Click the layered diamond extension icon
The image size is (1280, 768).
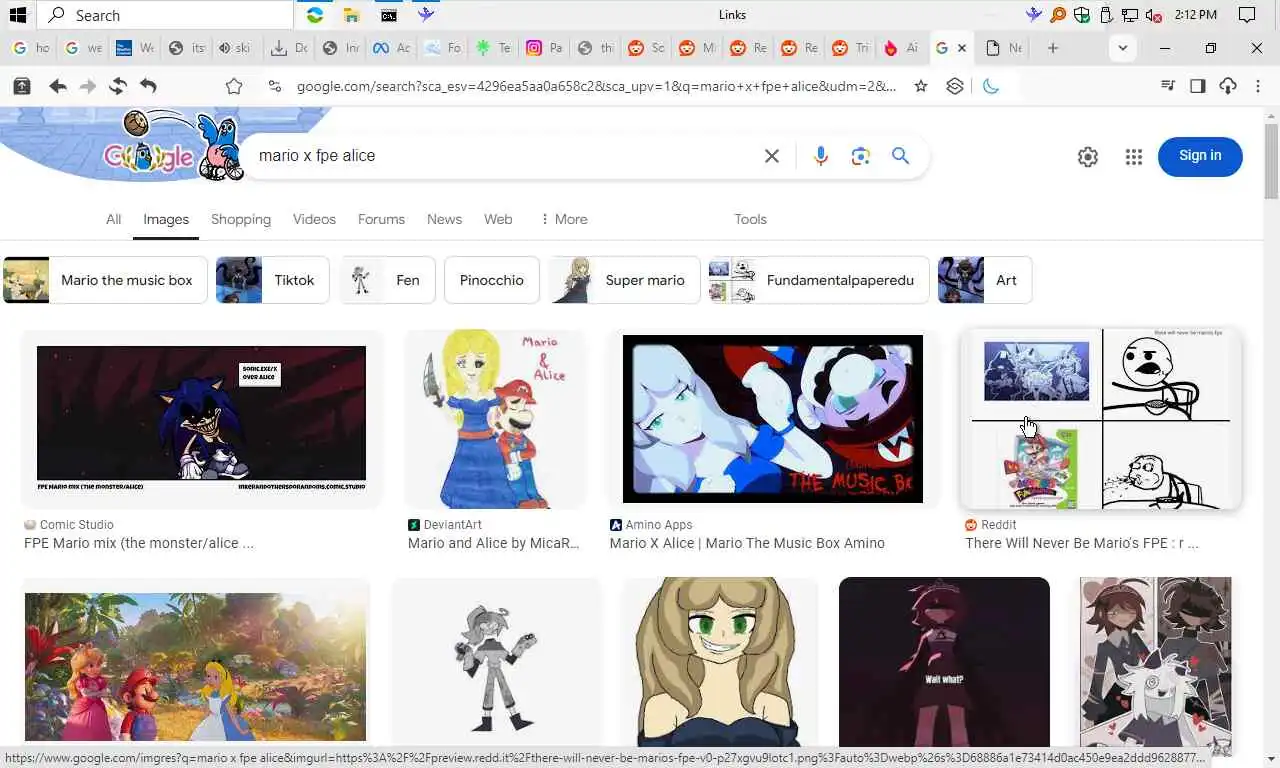955,86
